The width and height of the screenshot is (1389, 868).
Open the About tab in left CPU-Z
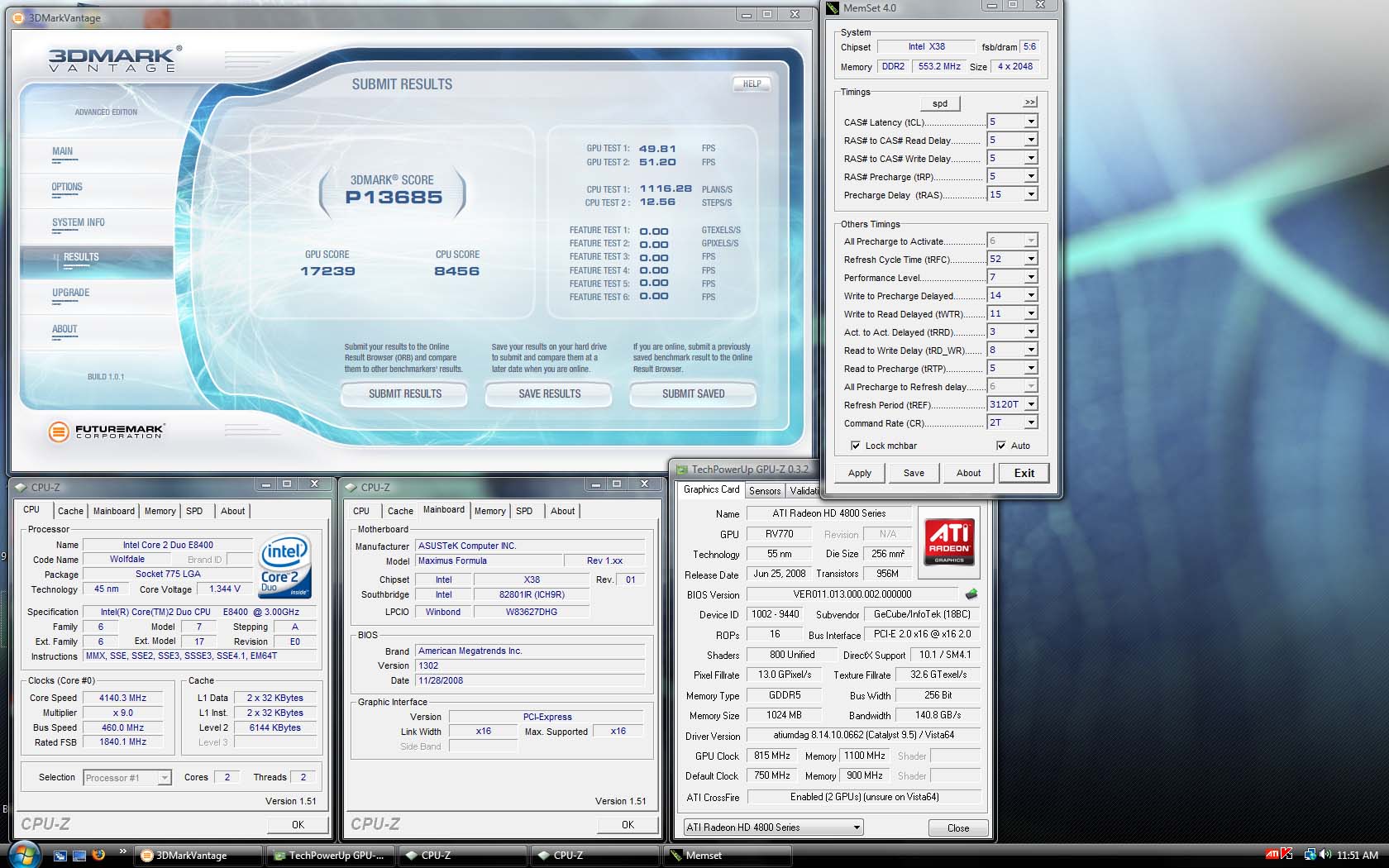[x=232, y=511]
